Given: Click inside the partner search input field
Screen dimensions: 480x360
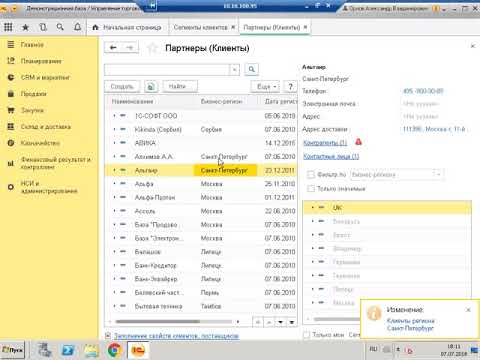Looking at the screenshot, I should pyautogui.click(x=167, y=69).
